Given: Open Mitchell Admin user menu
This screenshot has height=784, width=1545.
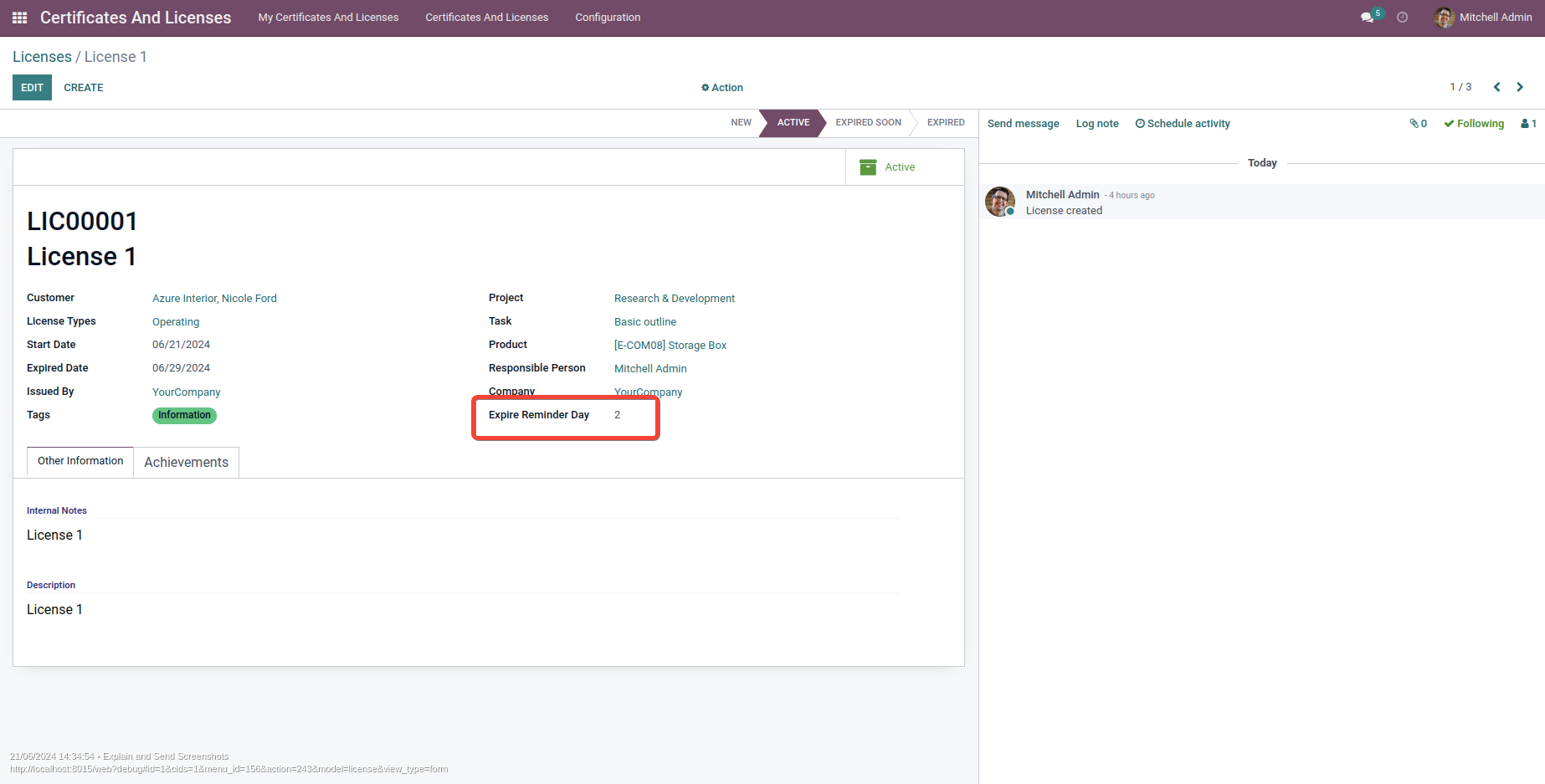Looking at the screenshot, I should point(1483,18).
